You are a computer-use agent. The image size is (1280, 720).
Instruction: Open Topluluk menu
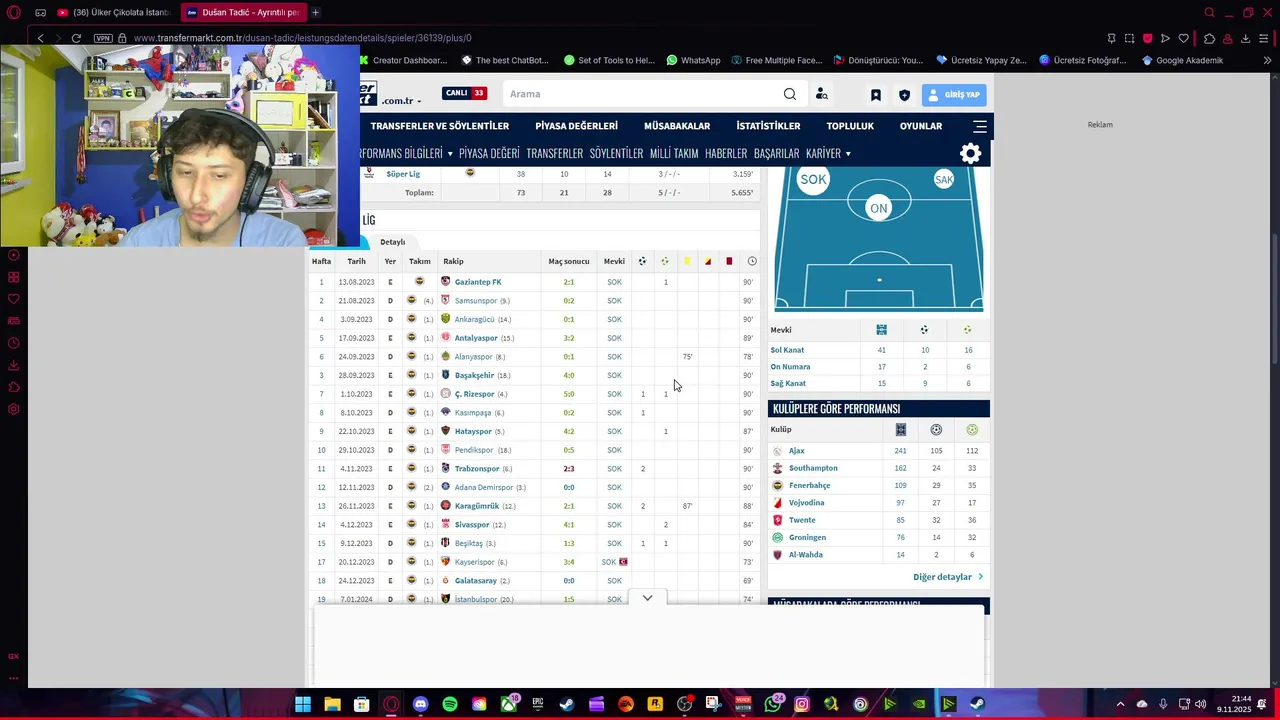tap(850, 126)
